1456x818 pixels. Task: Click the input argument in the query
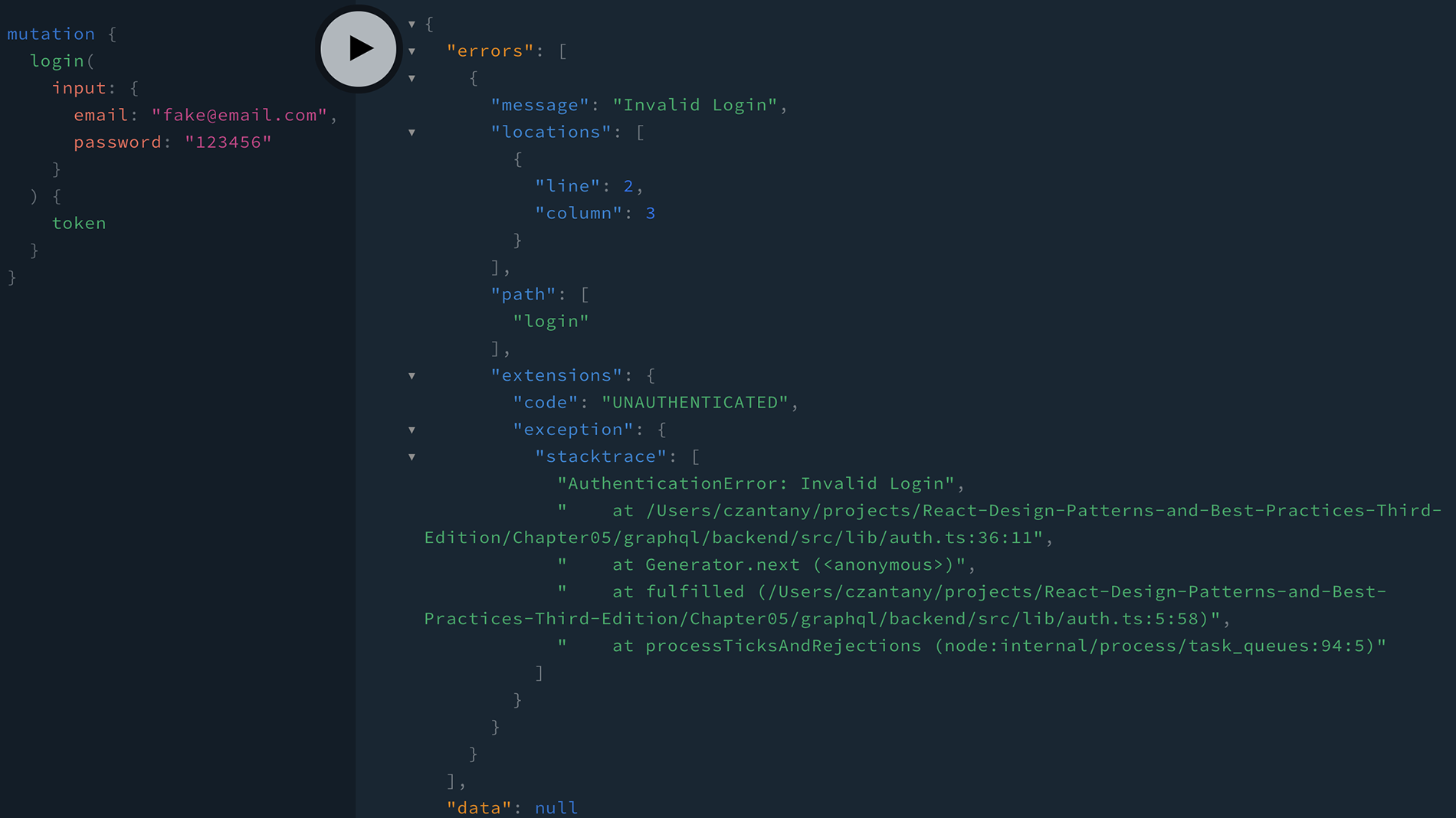coord(79,88)
